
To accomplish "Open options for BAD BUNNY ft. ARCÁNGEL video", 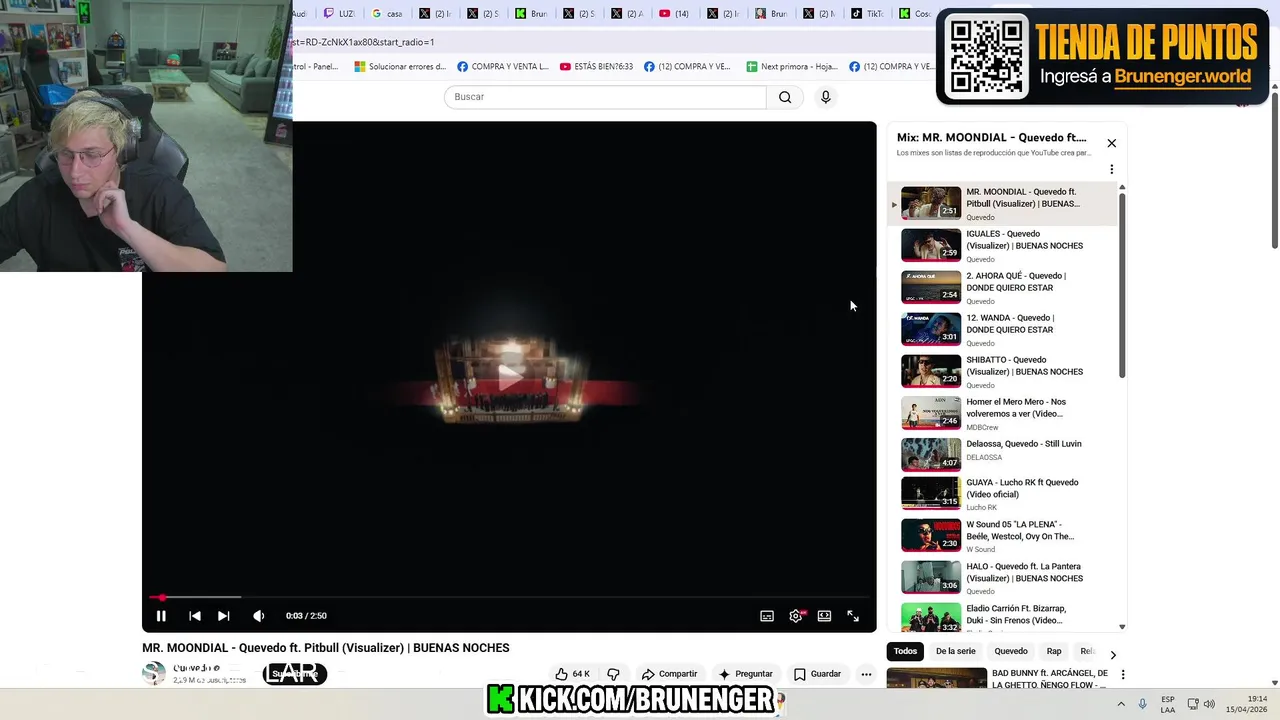I will click(x=1122, y=675).
